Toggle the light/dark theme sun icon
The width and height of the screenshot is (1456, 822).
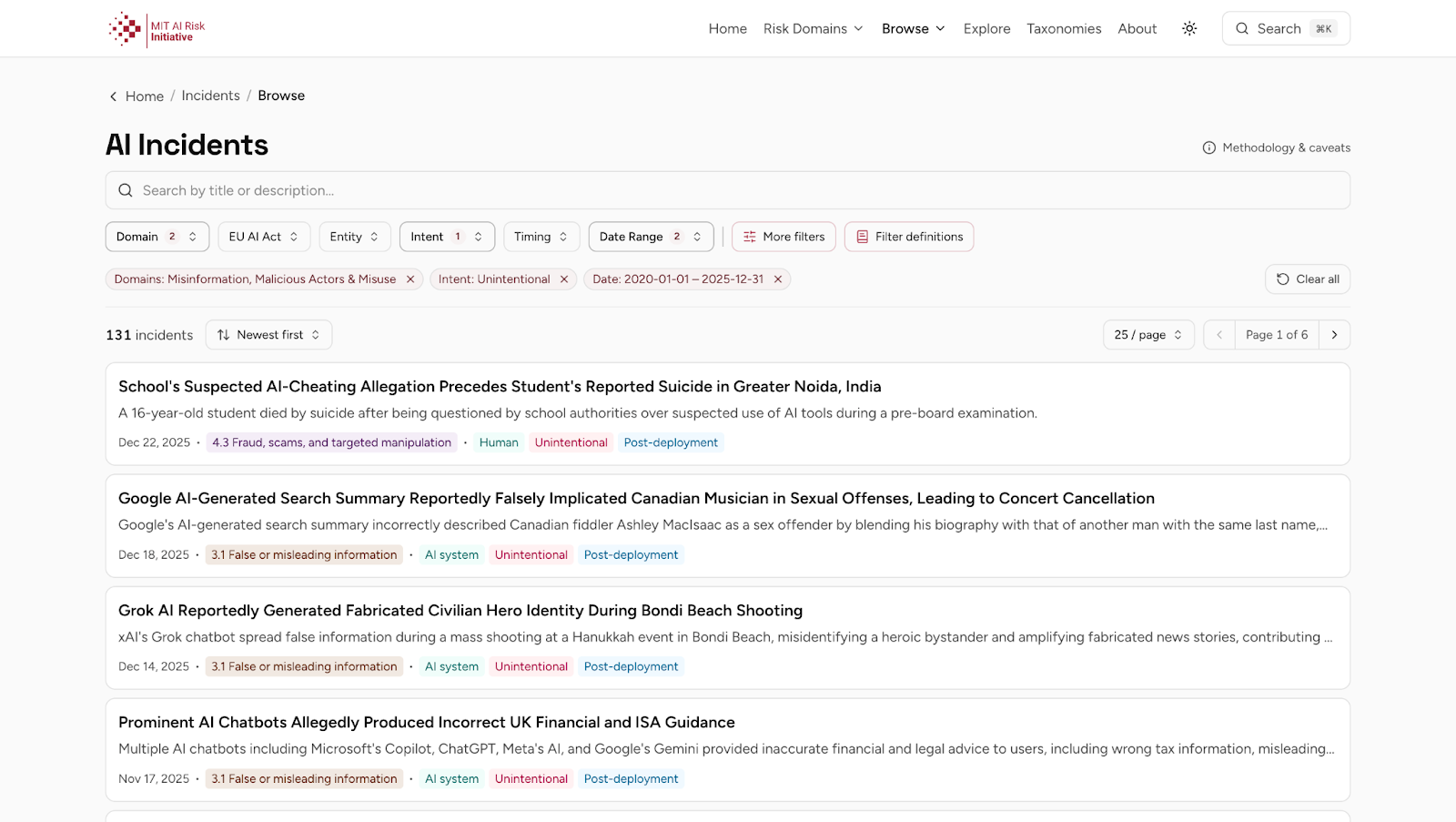[1189, 29]
